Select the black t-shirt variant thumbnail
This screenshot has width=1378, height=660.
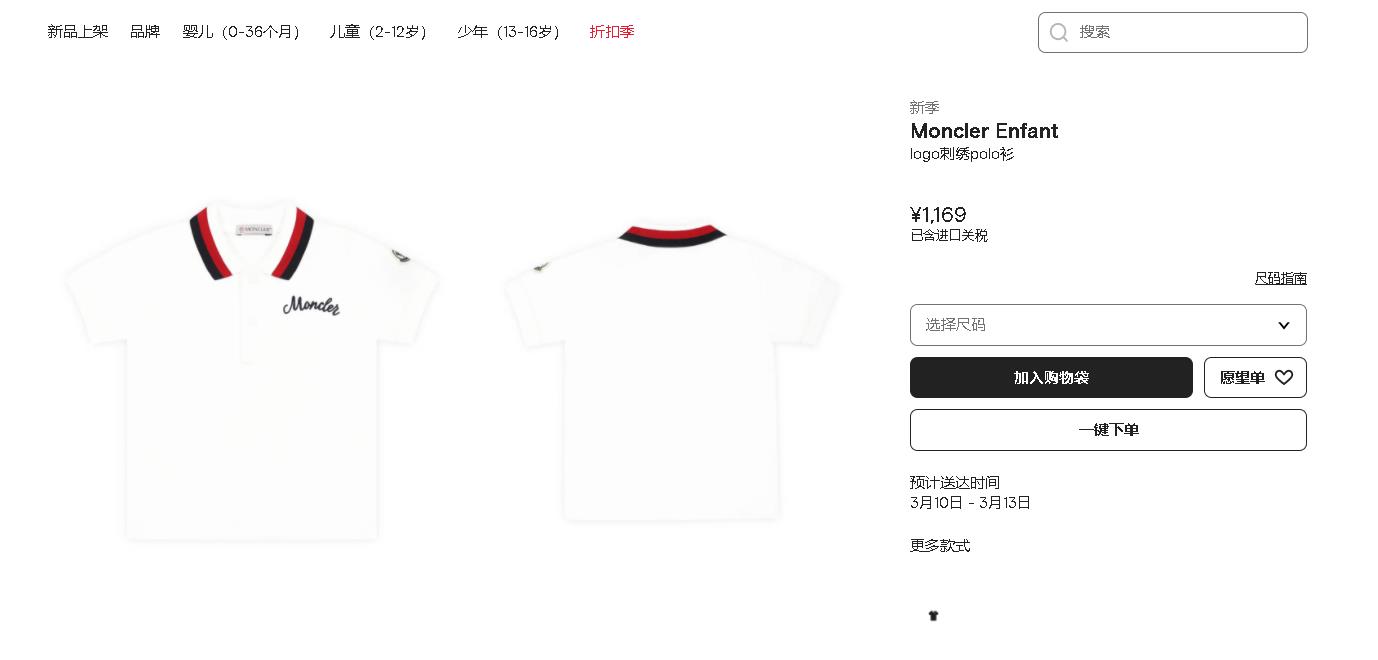[x=933, y=616]
